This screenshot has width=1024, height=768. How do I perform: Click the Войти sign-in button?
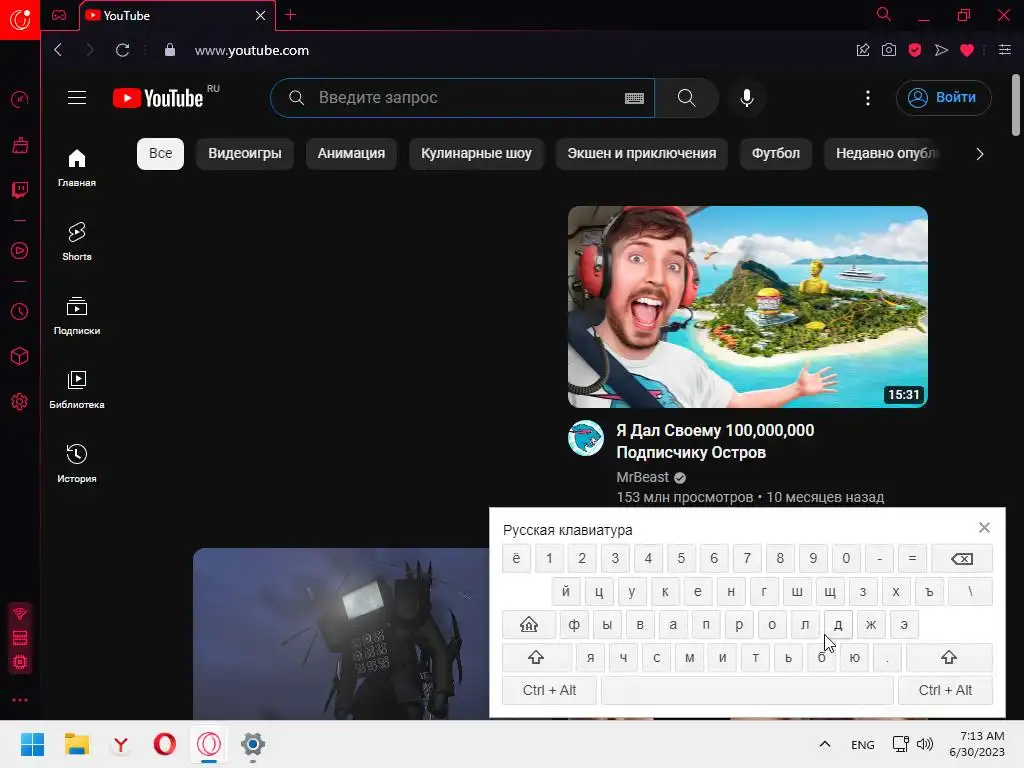click(x=944, y=98)
